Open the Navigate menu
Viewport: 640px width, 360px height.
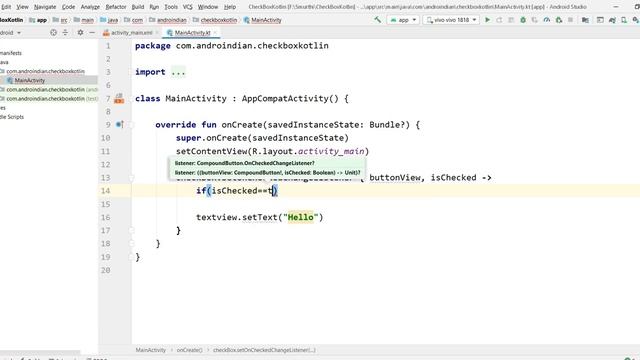(x=45, y=7)
